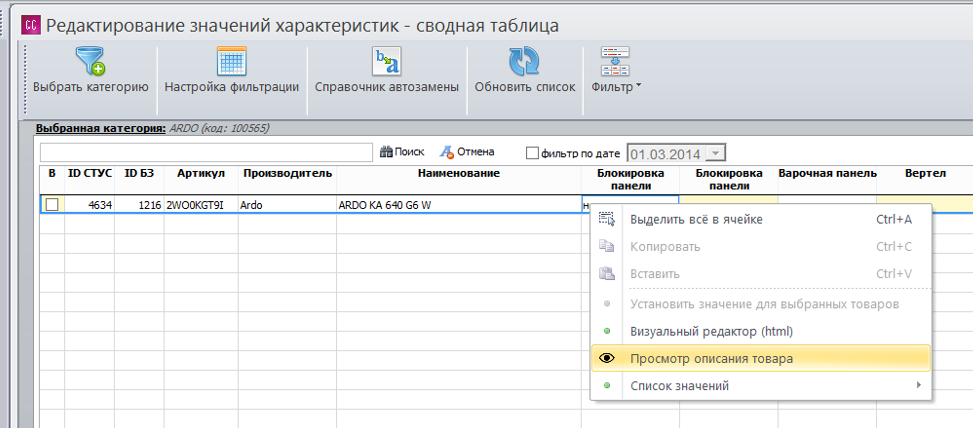Click the green dot next to Визуальный редактор

point(607,331)
